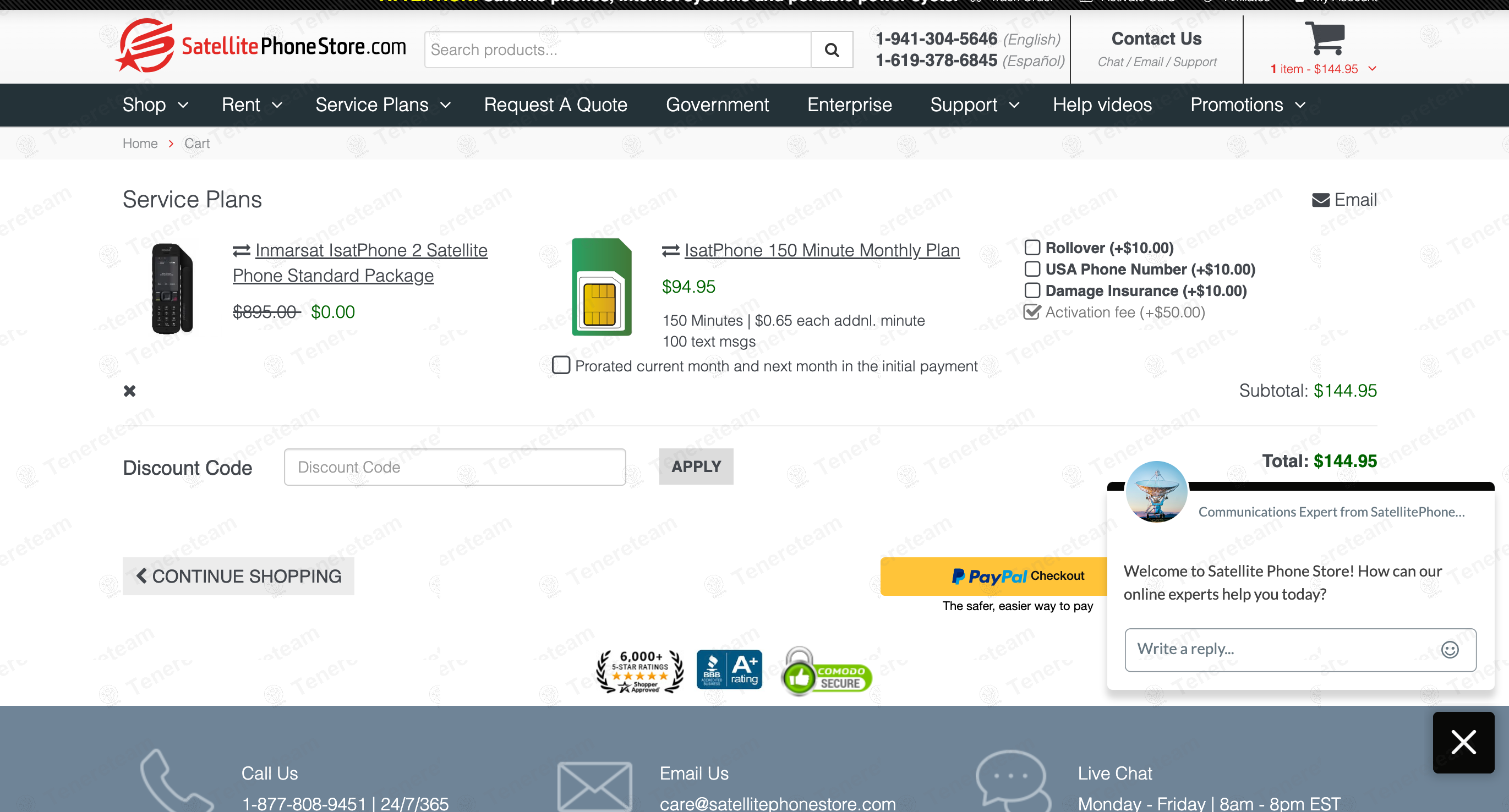Click the swap icon beside IsatPhone 150 Minute Plan

pos(671,251)
